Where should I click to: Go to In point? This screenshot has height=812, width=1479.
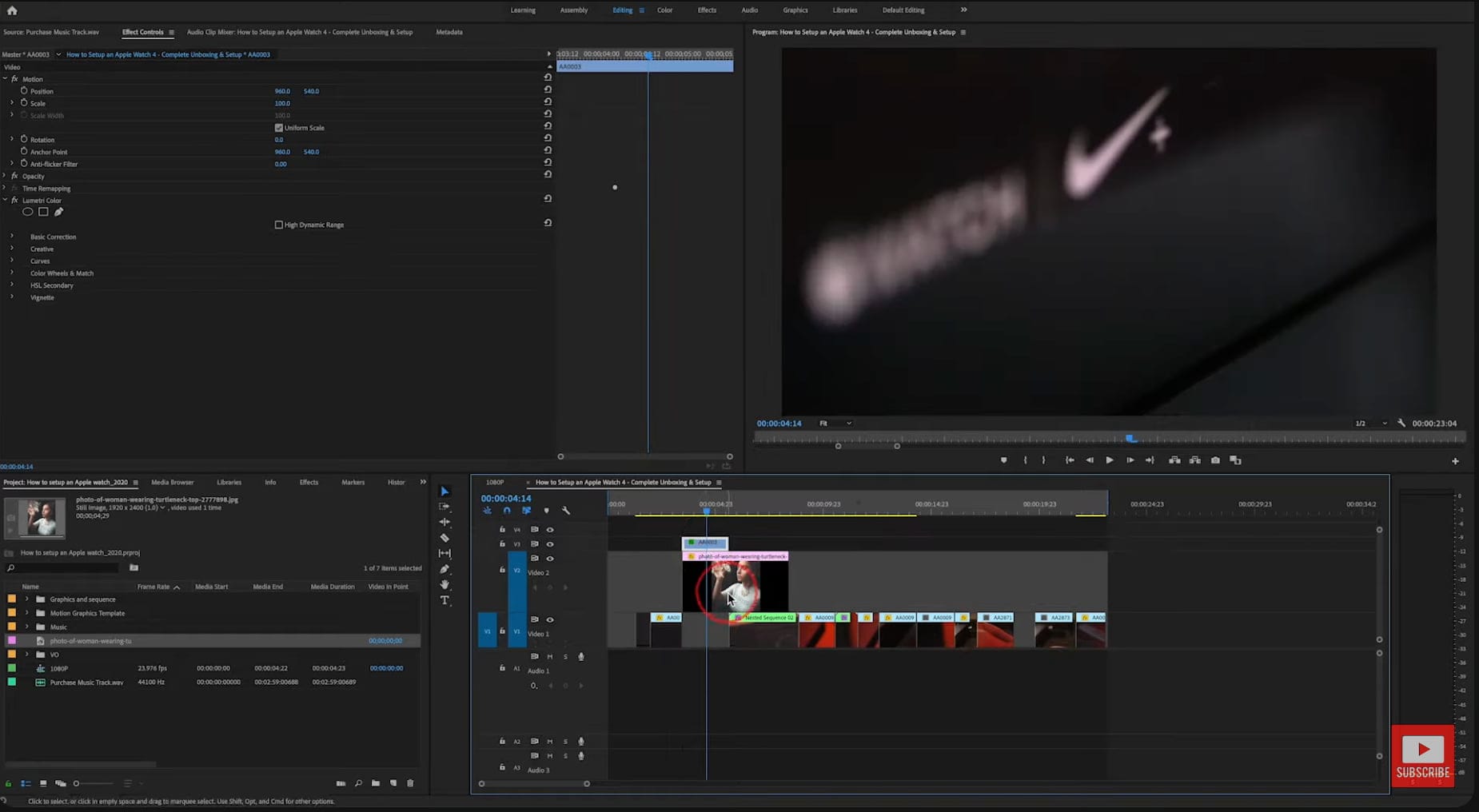[1069, 460]
